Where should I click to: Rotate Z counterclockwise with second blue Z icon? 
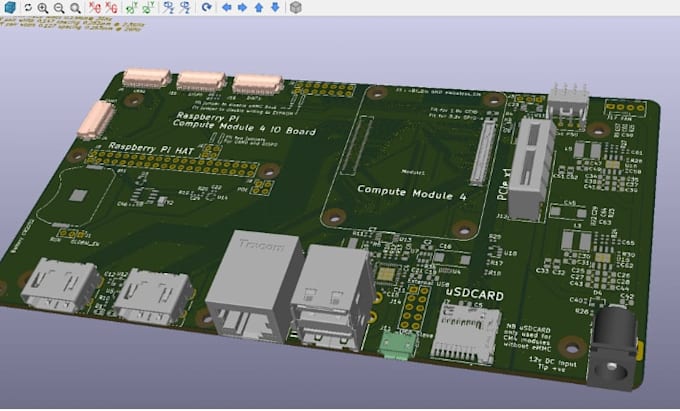185,7
